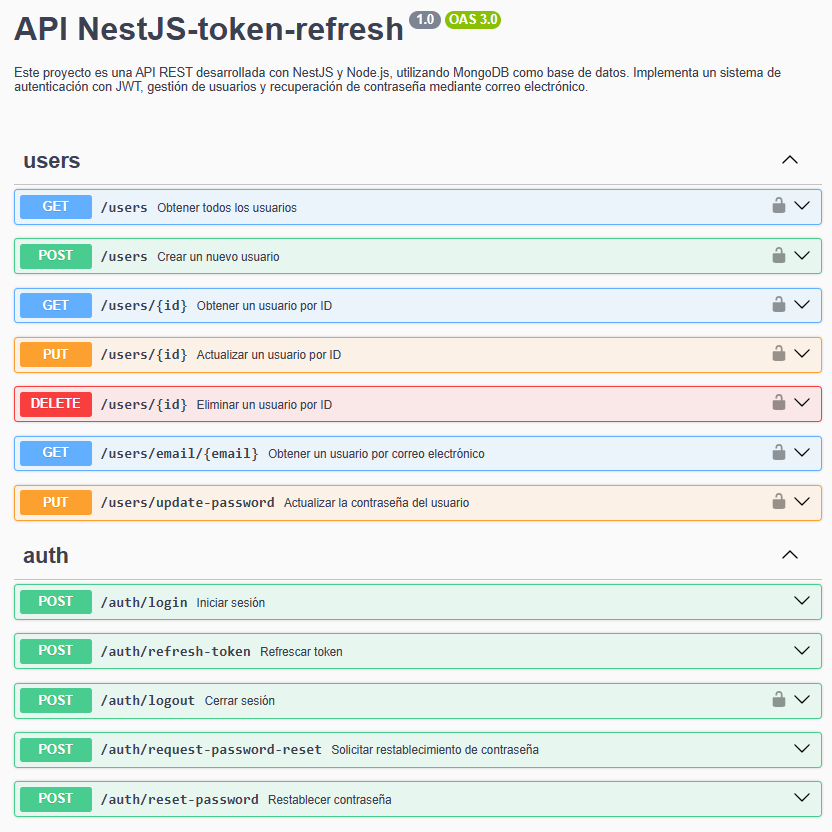Click 'Actualizar un usuario por ID' text
The width and height of the screenshot is (832, 832).
[268, 355]
